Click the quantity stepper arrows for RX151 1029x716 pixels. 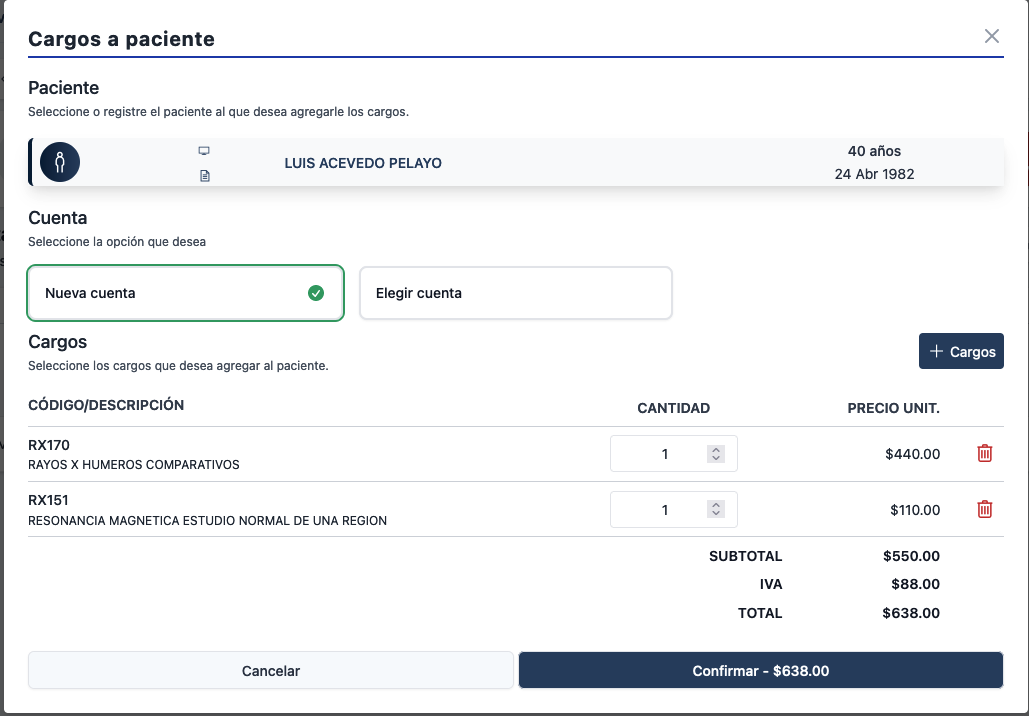[716, 510]
